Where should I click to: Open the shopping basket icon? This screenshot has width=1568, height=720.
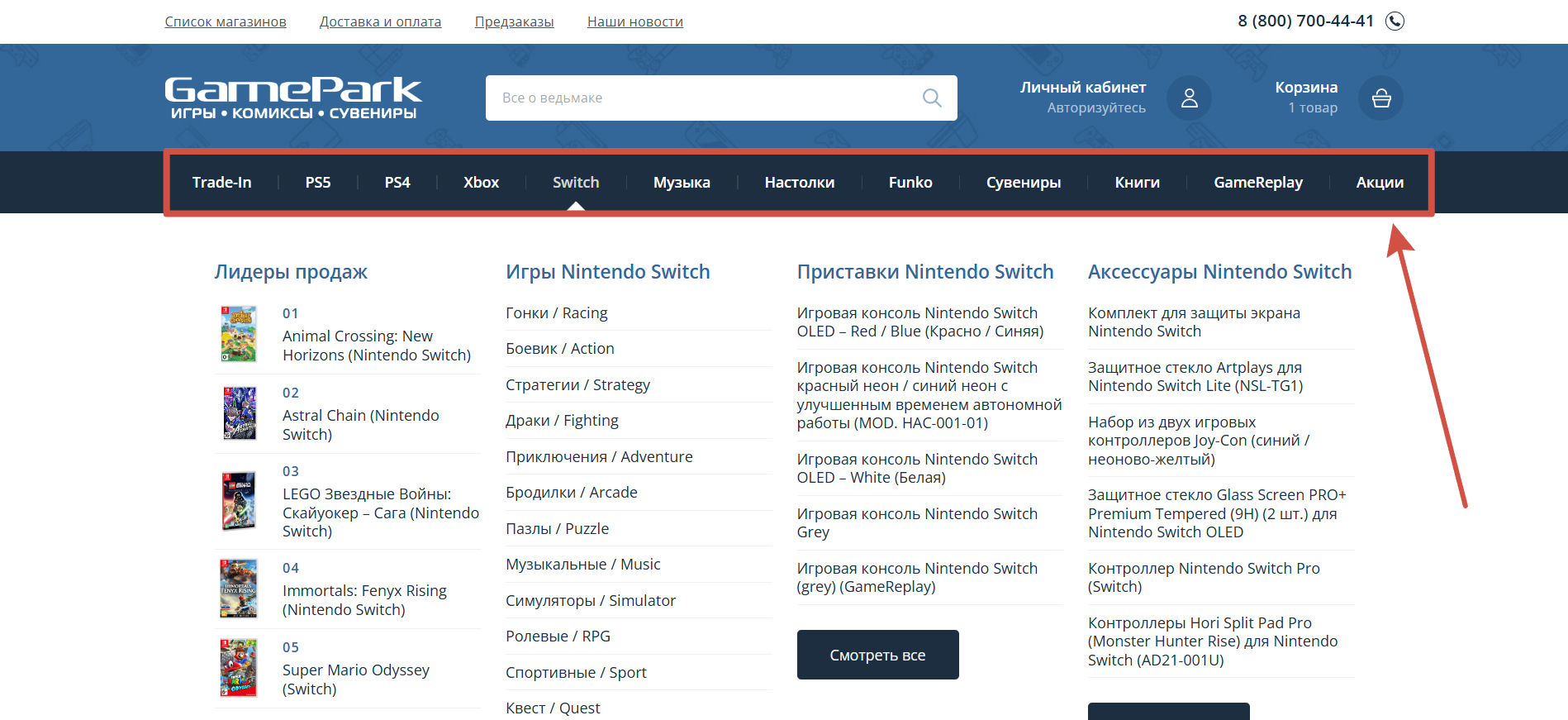1380,98
